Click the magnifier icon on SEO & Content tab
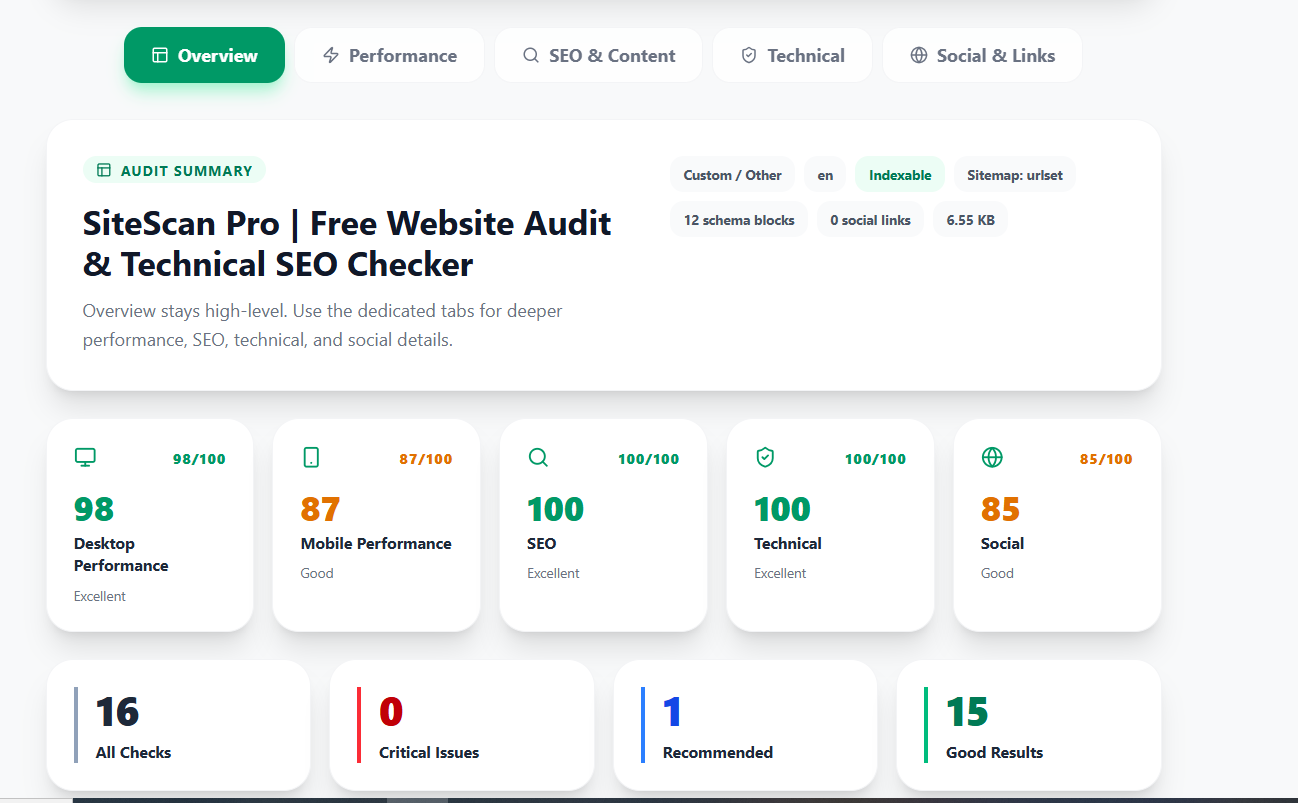The image size is (1298, 803). pos(530,55)
